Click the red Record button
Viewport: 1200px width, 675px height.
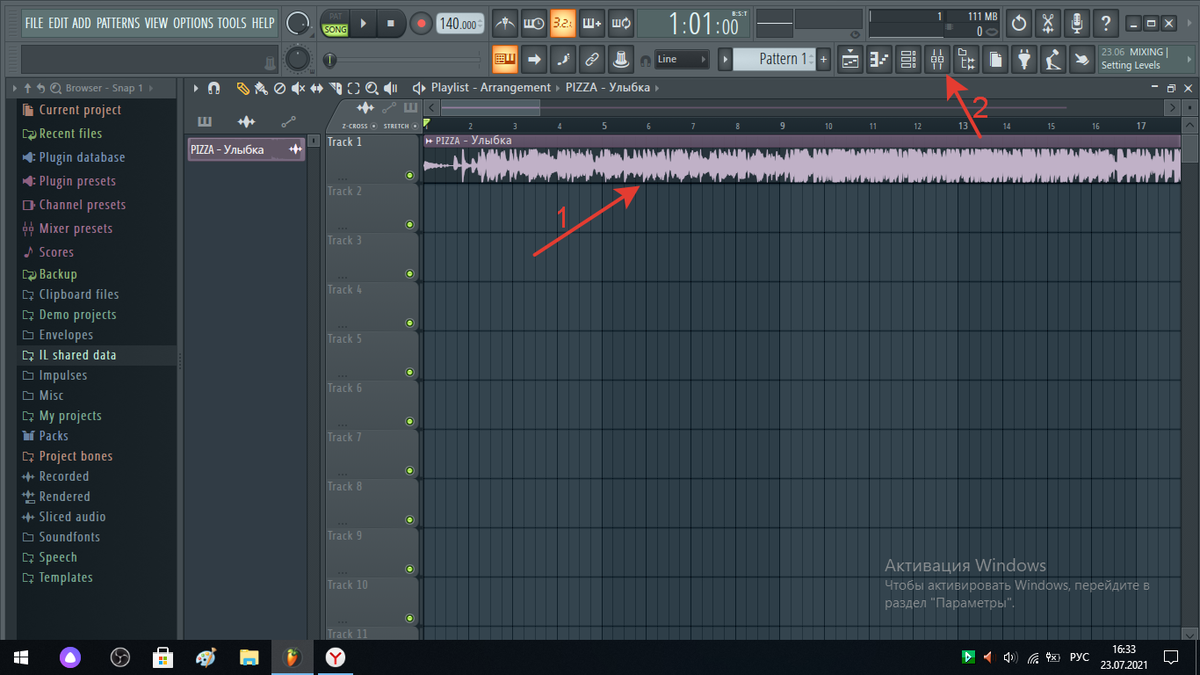point(420,23)
